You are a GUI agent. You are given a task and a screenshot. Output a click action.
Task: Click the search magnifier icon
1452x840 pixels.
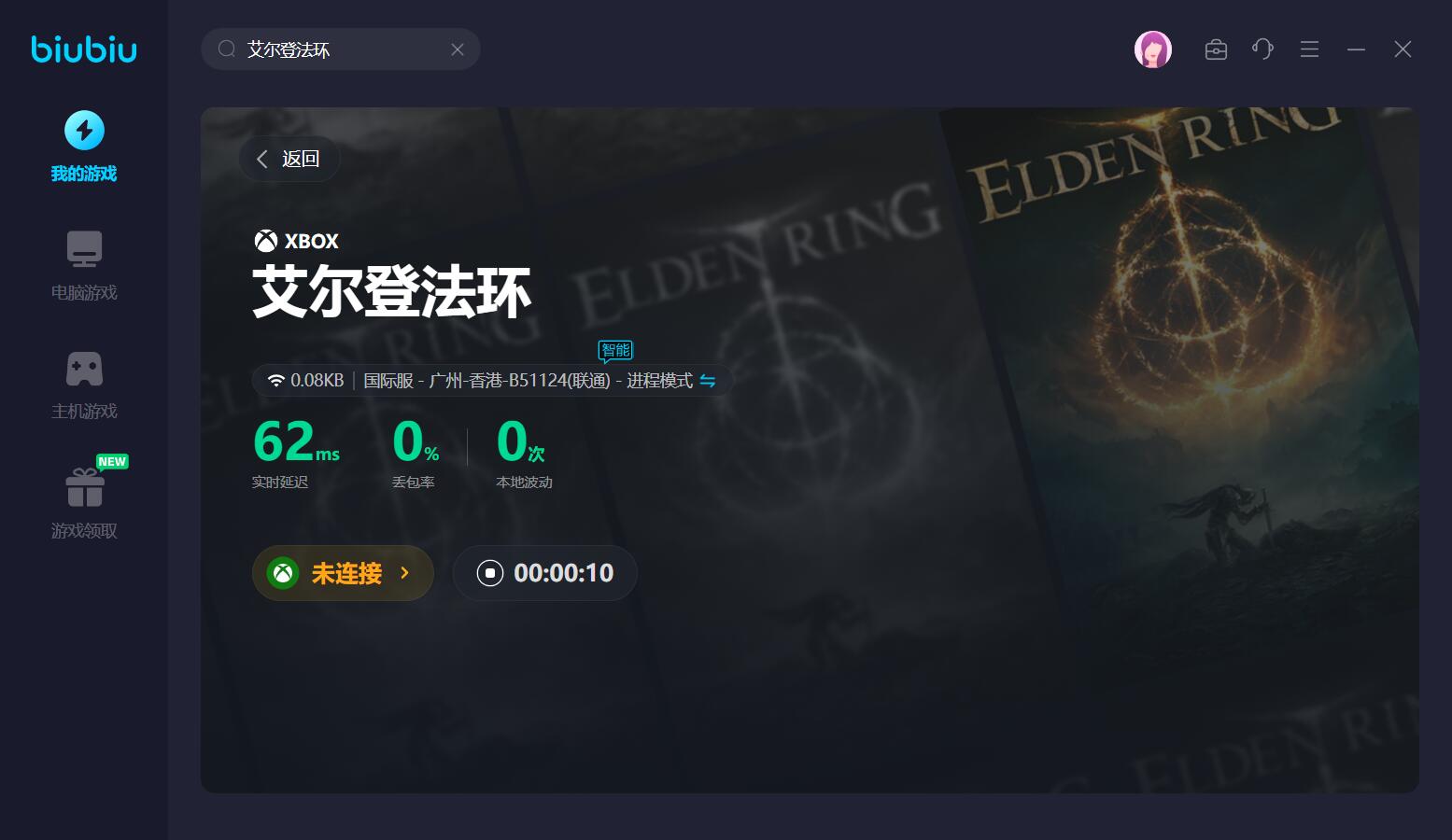click(x=227, y=49)
